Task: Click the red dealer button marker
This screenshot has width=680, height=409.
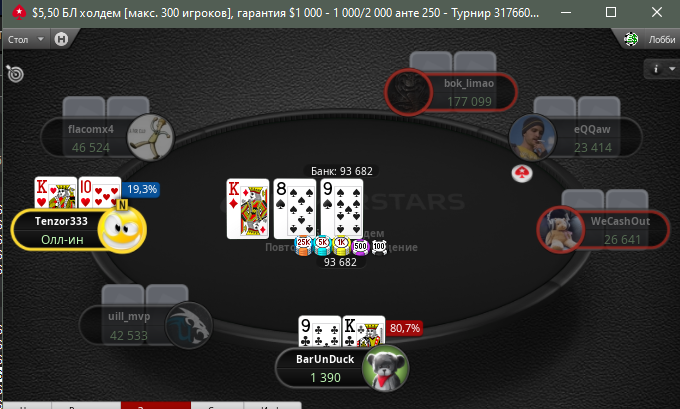Action: [x=522, y=174]
